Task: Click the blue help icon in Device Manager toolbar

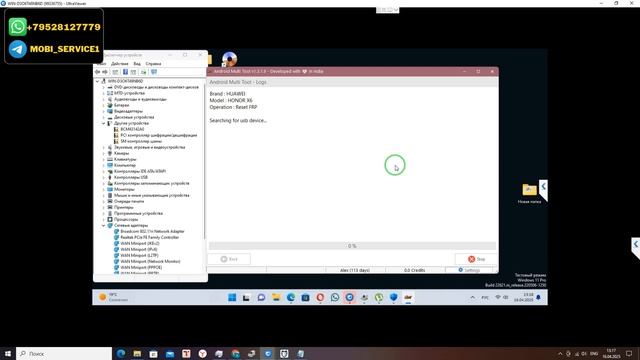Action: coord(125,72)
